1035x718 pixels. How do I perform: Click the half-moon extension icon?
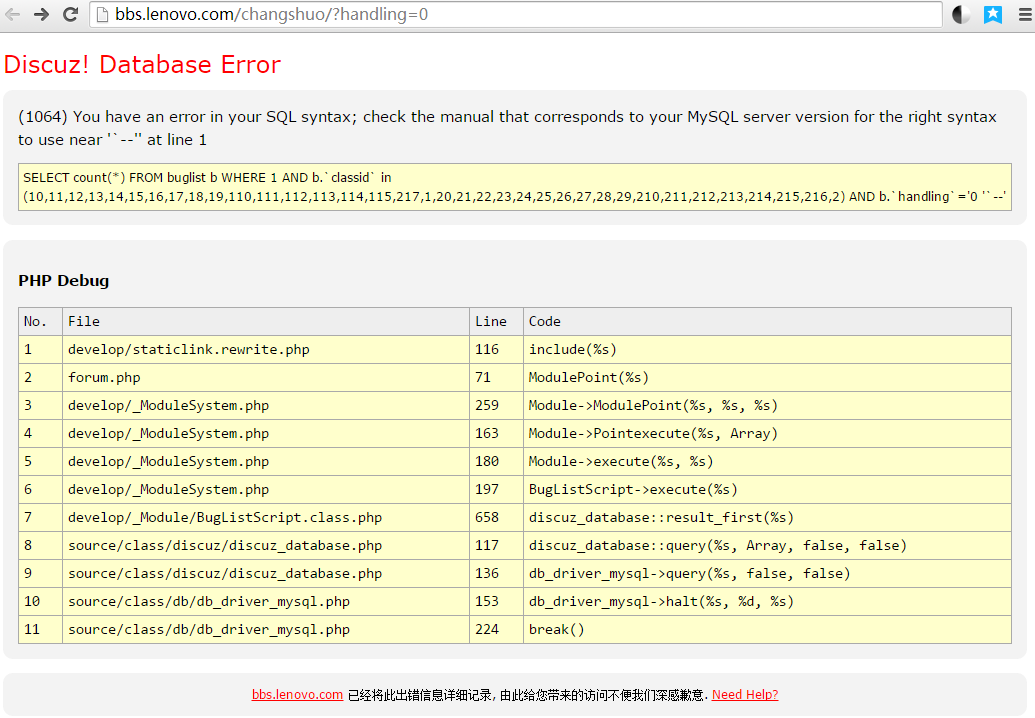pos(961,15)
